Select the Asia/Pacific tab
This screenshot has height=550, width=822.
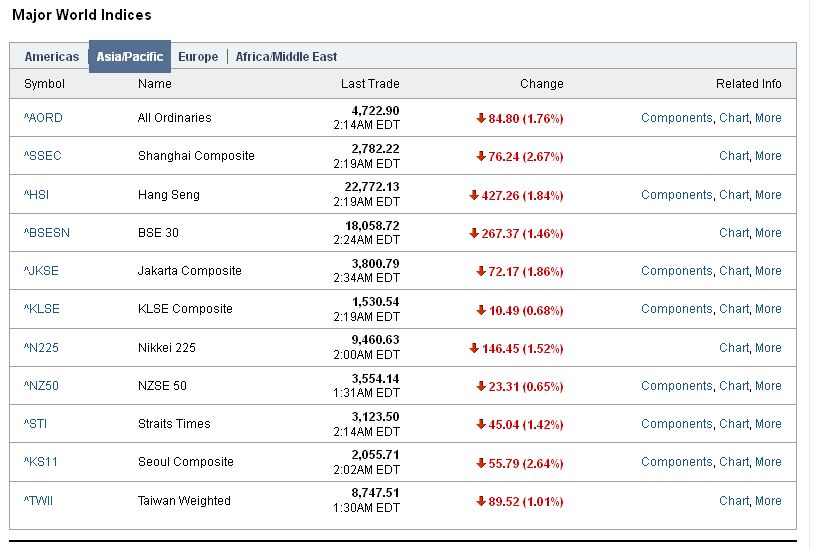click(130, 57)
